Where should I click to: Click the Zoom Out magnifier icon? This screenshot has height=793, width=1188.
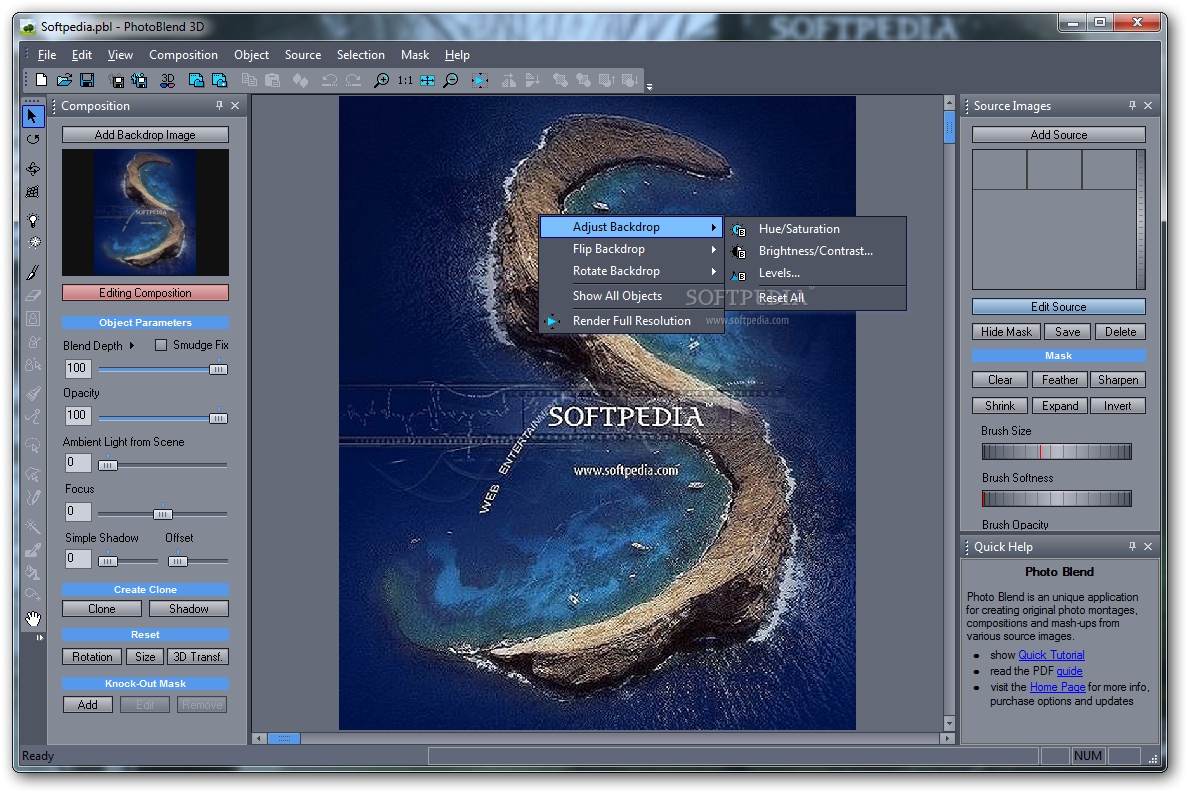451,80
